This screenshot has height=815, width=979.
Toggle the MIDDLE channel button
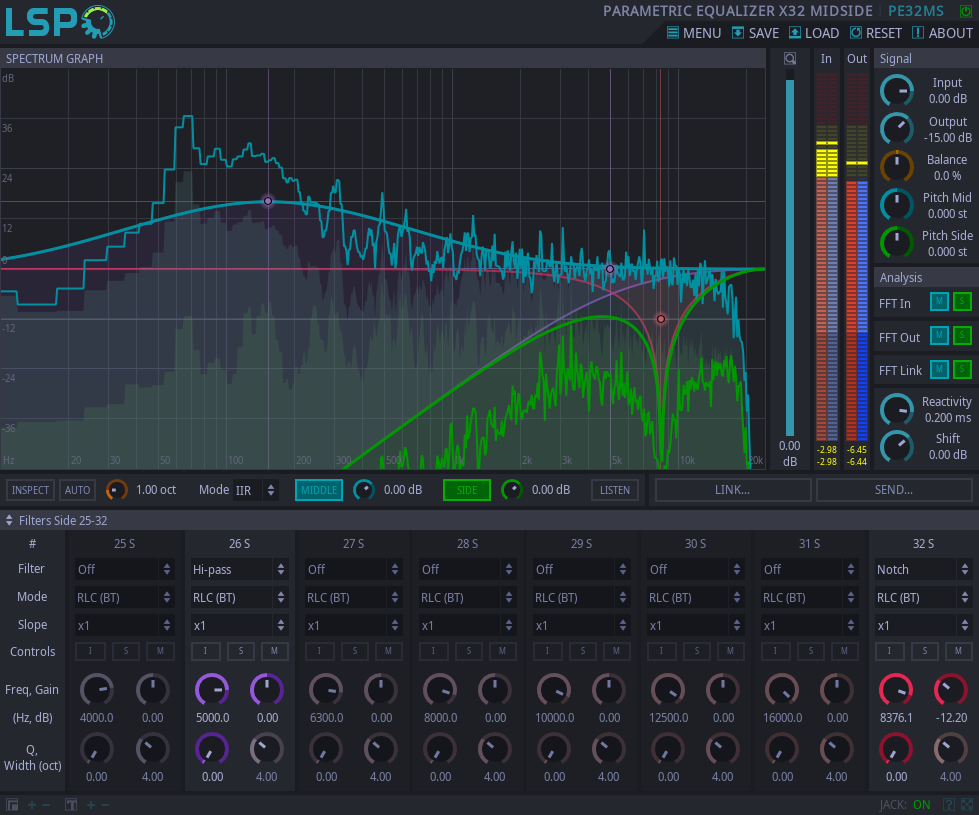319,490
